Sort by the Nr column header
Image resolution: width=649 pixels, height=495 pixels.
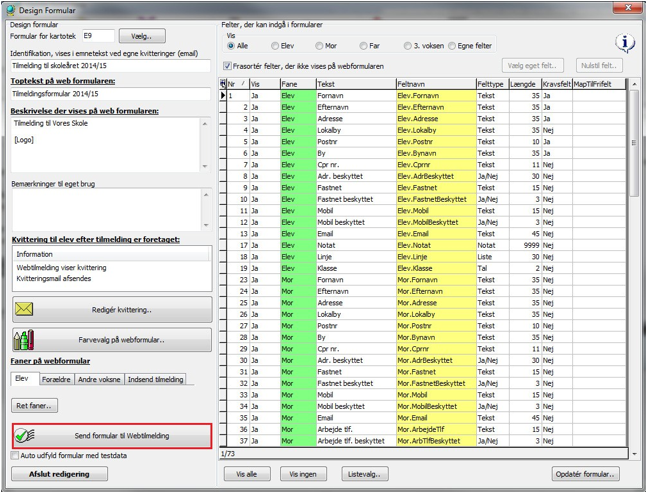tap(238, 84)
